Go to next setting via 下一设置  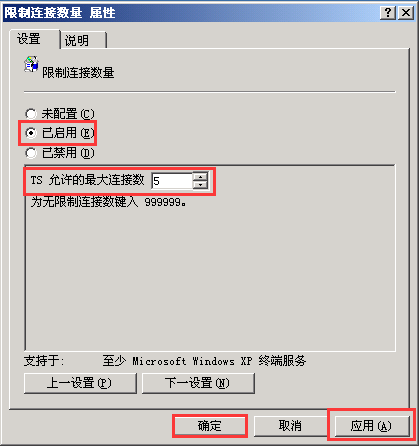tap(198, 383)
